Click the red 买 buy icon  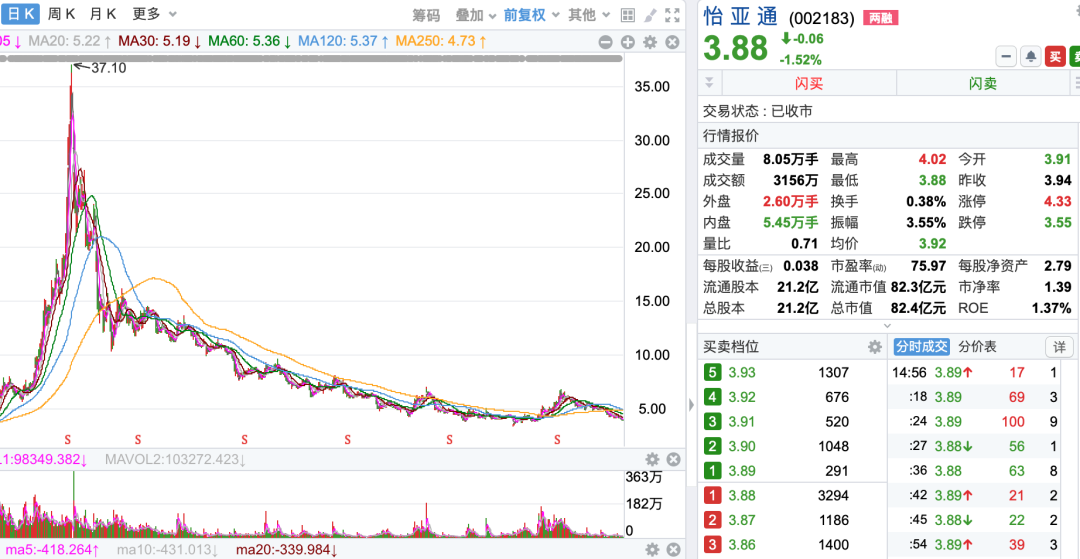point(1055,56)
